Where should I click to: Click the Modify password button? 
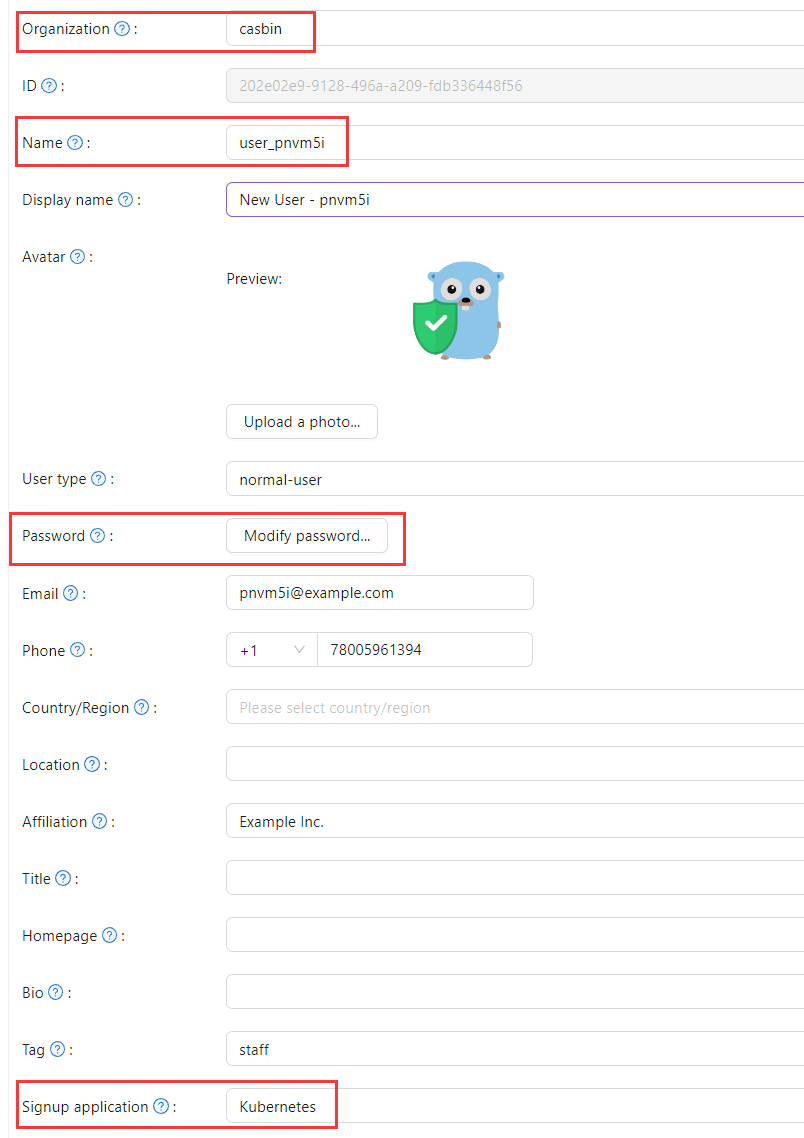coord(307,535)
